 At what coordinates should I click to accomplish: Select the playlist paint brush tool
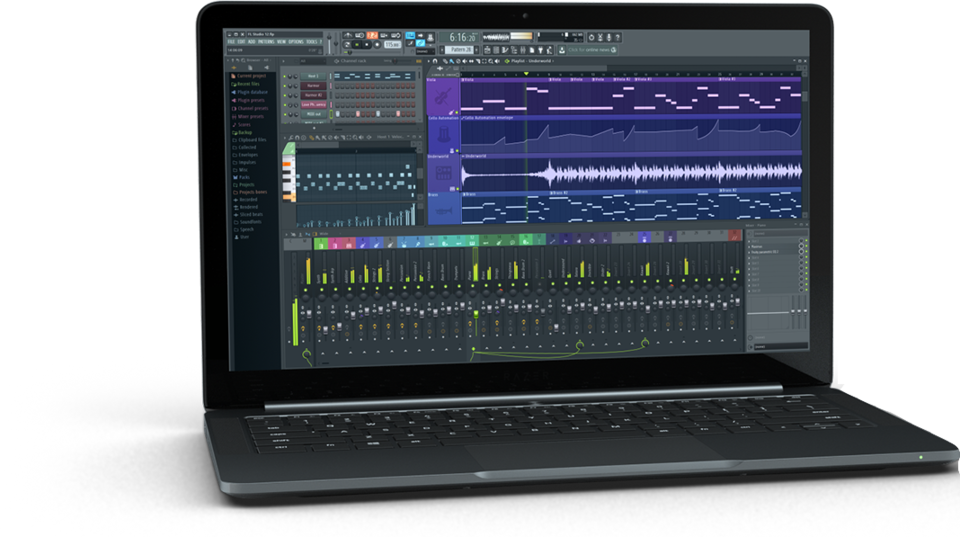(452, 61)
